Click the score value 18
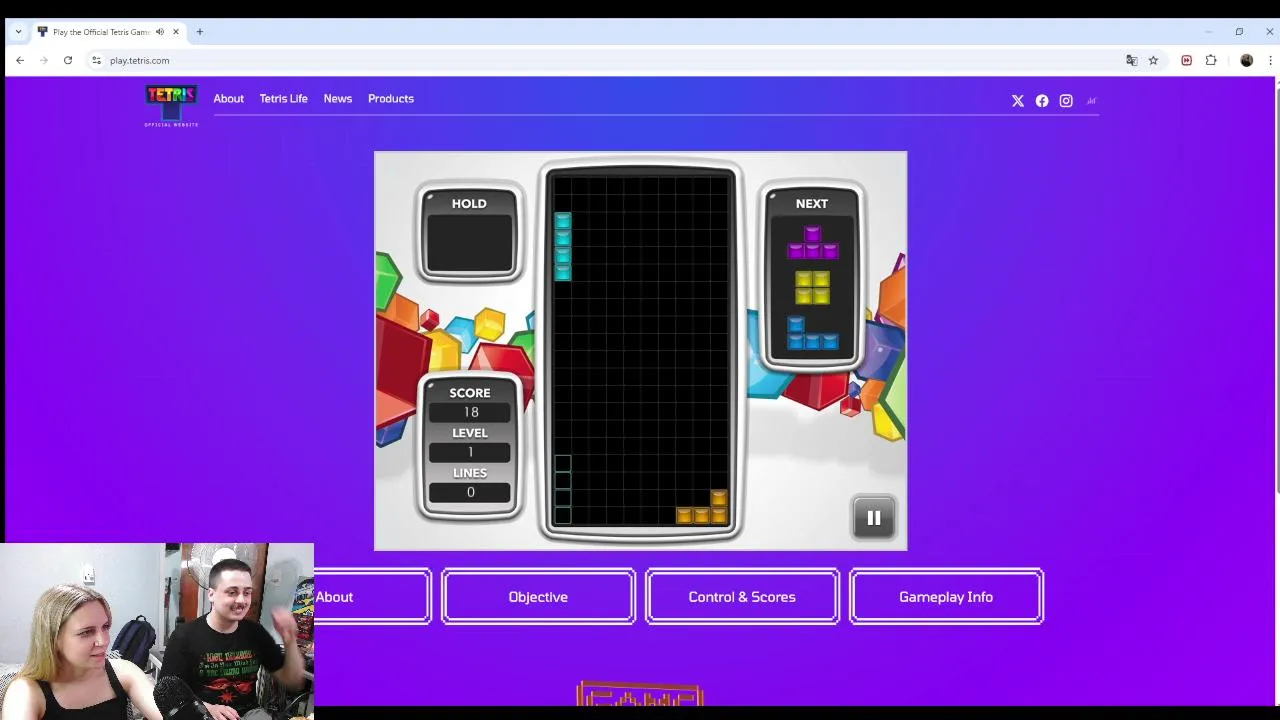This screenshot has height=720, width=1280. [x=470, y=412]
